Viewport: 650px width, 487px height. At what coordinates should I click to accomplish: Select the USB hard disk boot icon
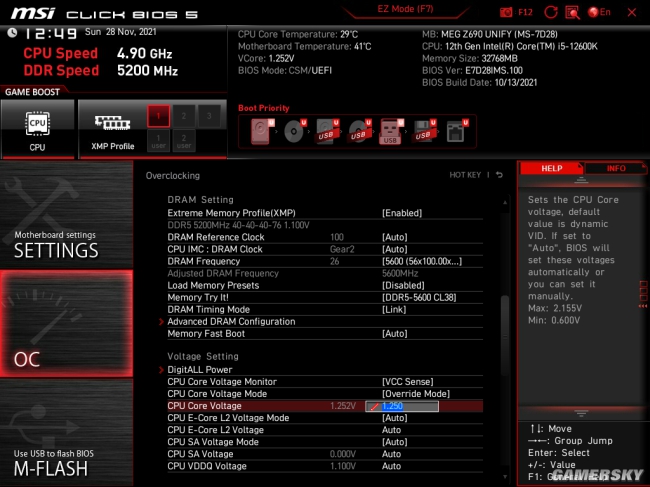point(327,131)
